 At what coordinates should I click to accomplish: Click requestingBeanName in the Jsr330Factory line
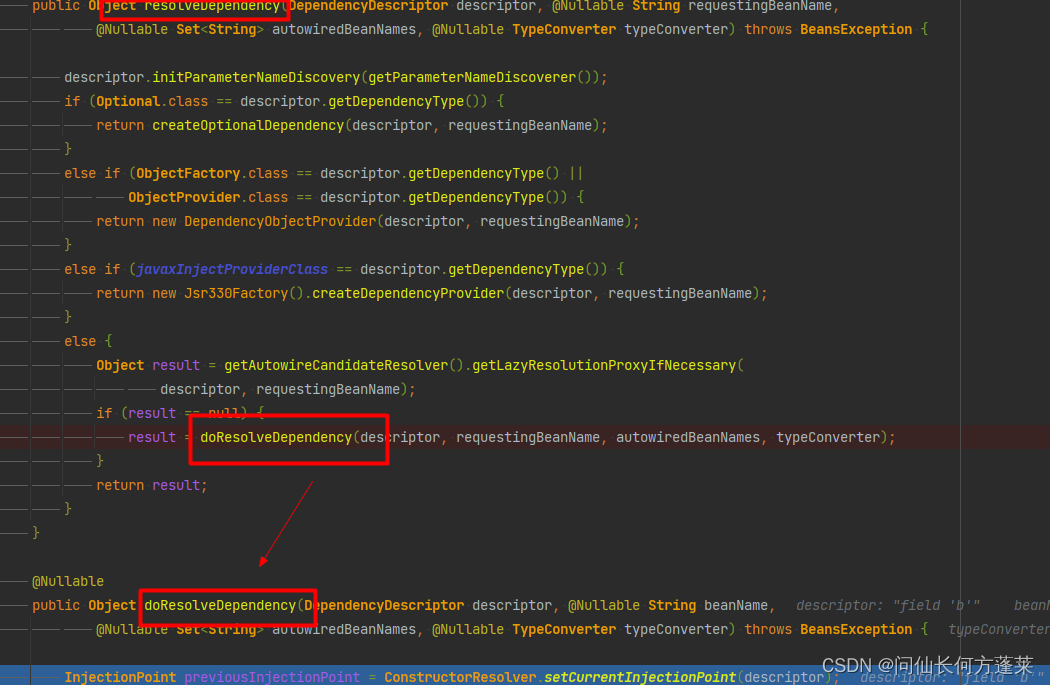(680, 294)
